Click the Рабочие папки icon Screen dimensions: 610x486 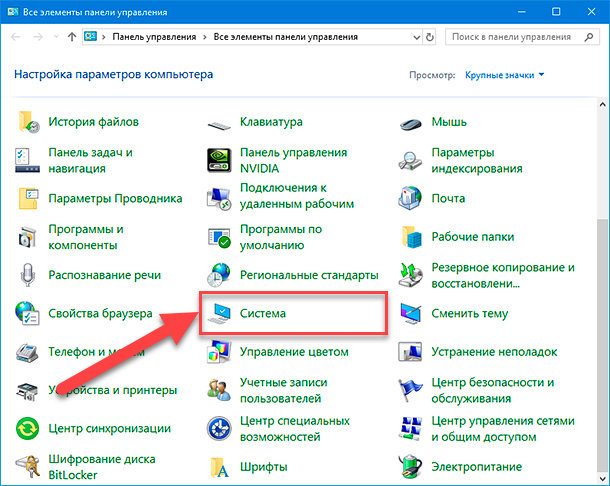411,237
